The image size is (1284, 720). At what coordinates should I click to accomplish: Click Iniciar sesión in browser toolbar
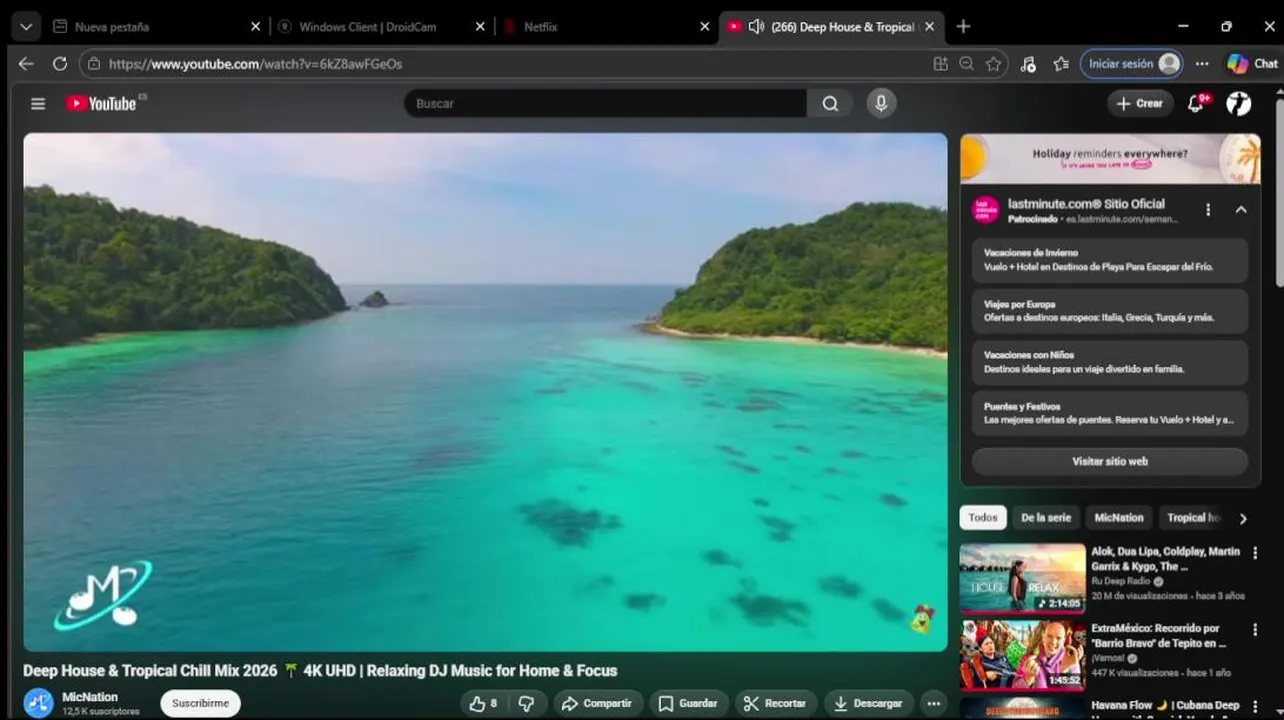tap(1132, 63)
